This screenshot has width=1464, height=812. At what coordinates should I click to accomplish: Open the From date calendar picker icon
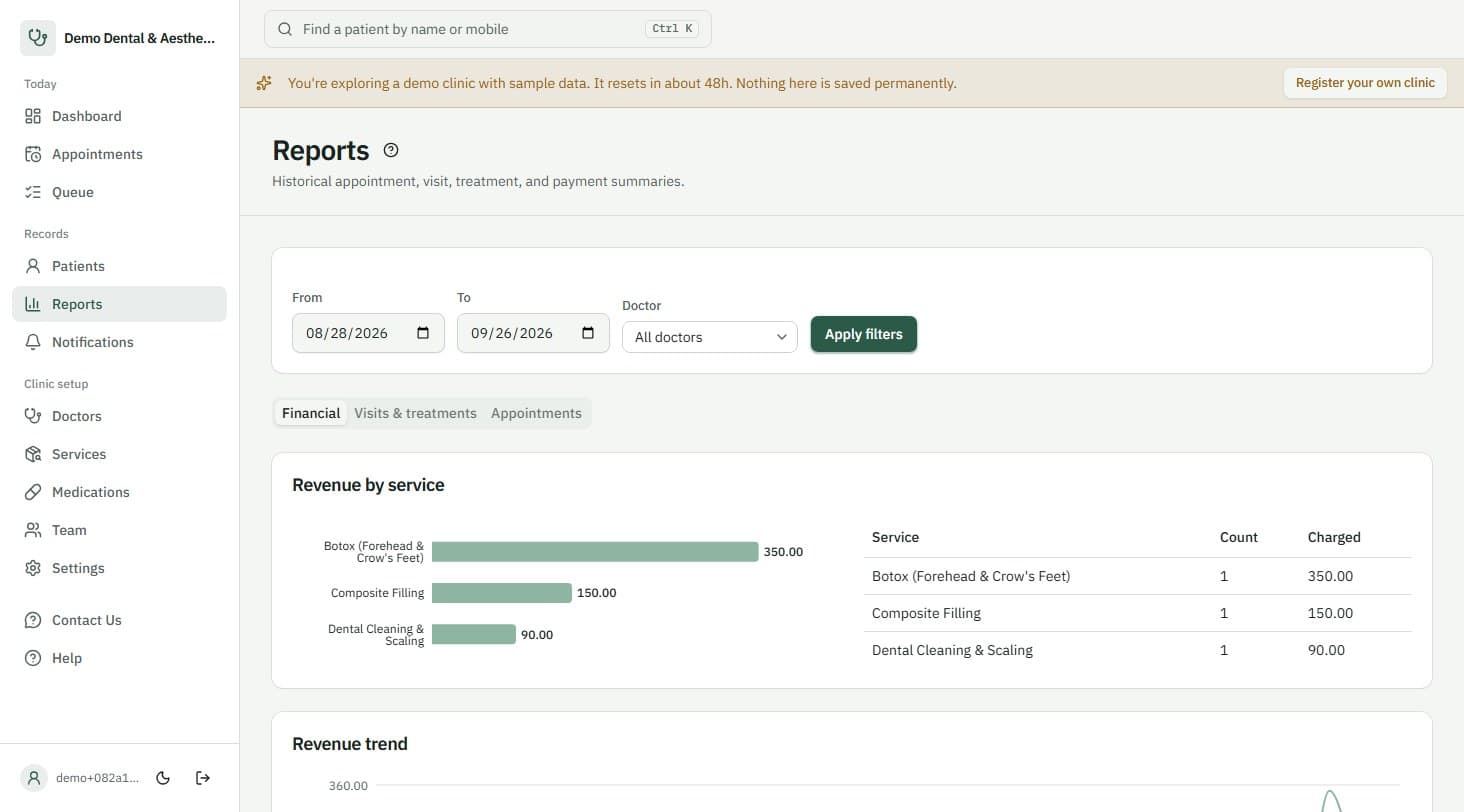click(423, 333)
